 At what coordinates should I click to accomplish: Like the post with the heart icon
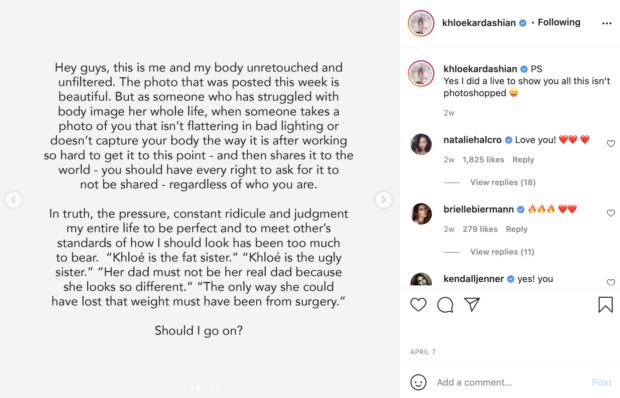[x=418, y=305]
